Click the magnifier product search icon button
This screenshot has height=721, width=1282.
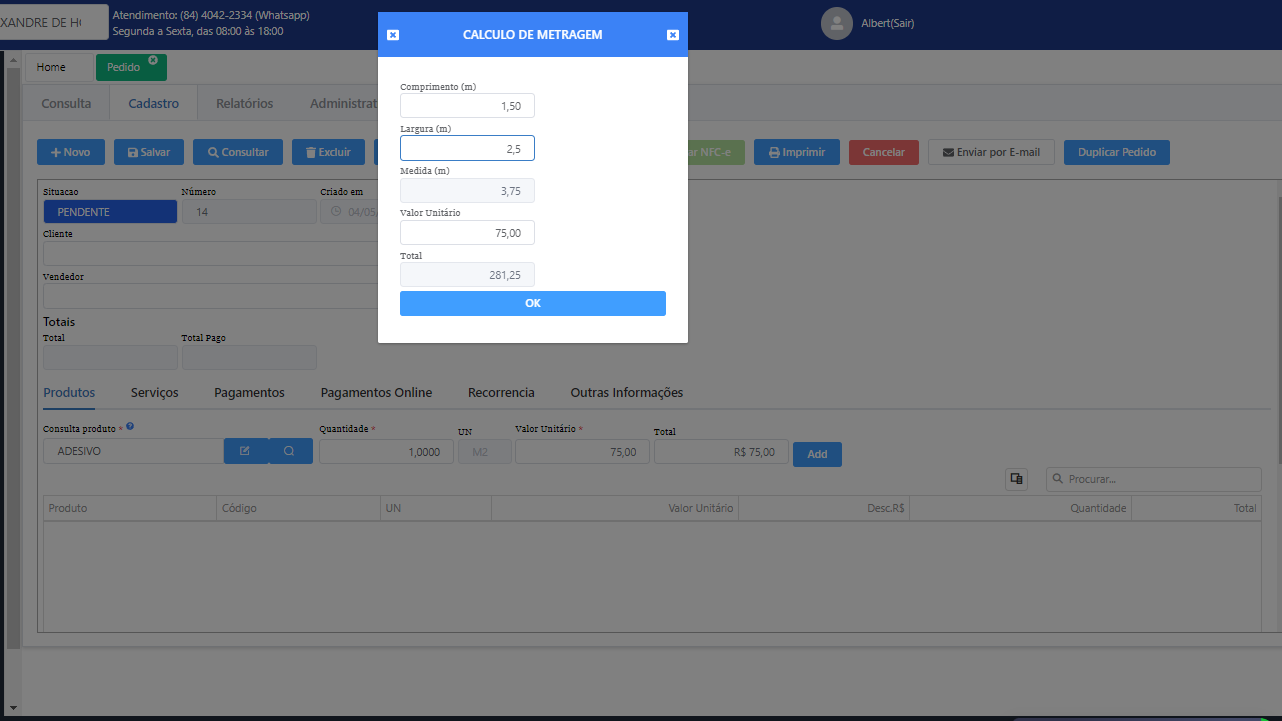click(290, 452)
